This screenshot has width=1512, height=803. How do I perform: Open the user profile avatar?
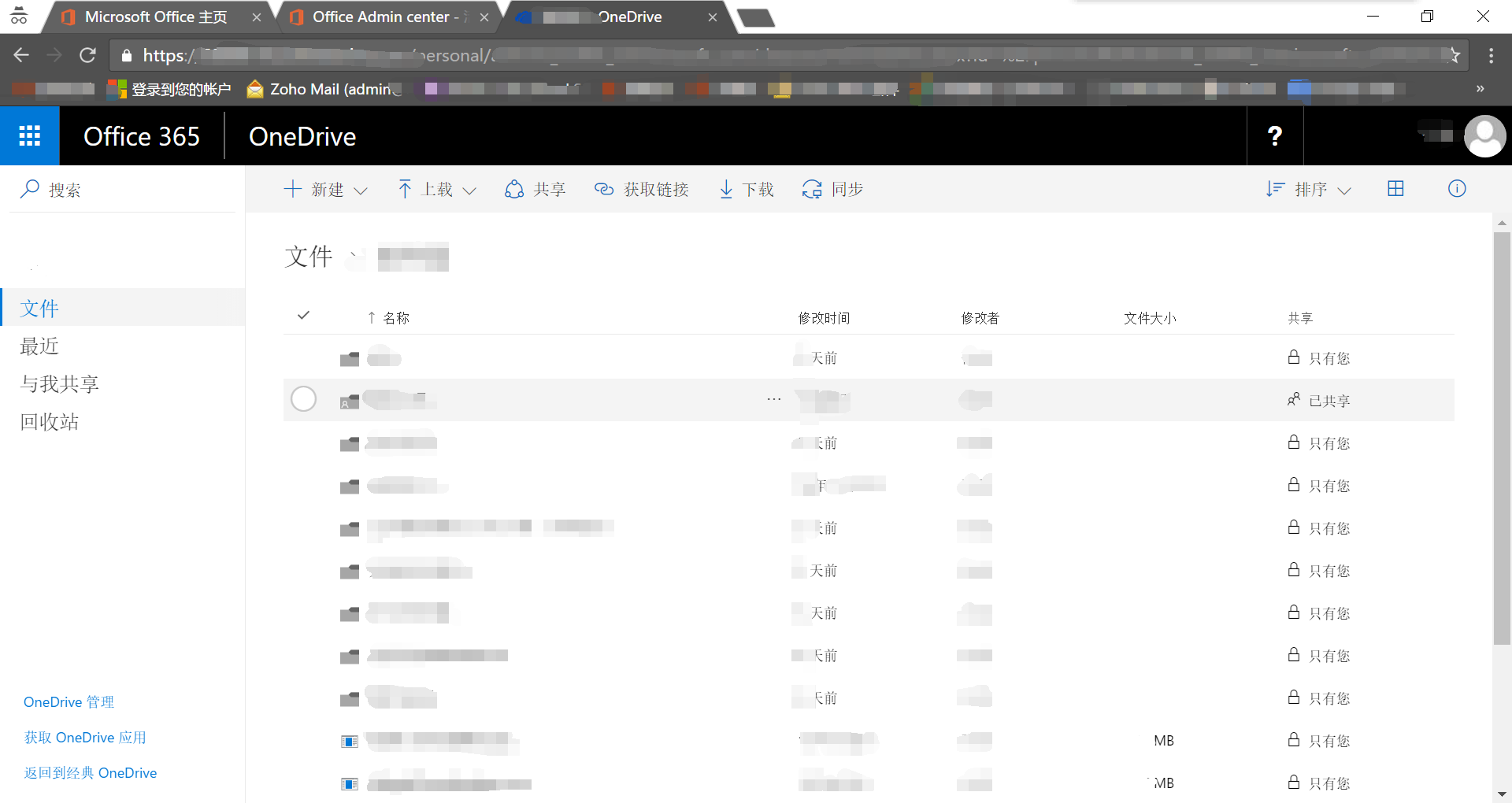(1484, 136)
